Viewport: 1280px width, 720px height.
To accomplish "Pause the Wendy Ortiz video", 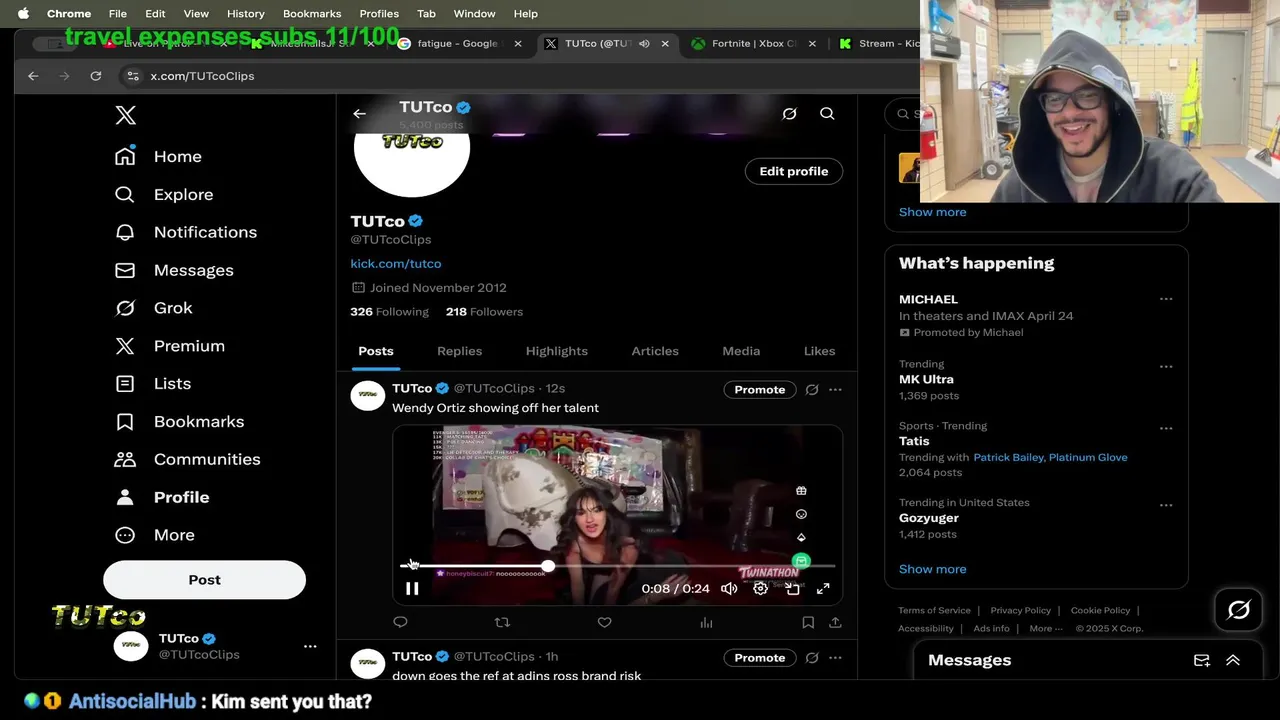I will pos(412,589).
